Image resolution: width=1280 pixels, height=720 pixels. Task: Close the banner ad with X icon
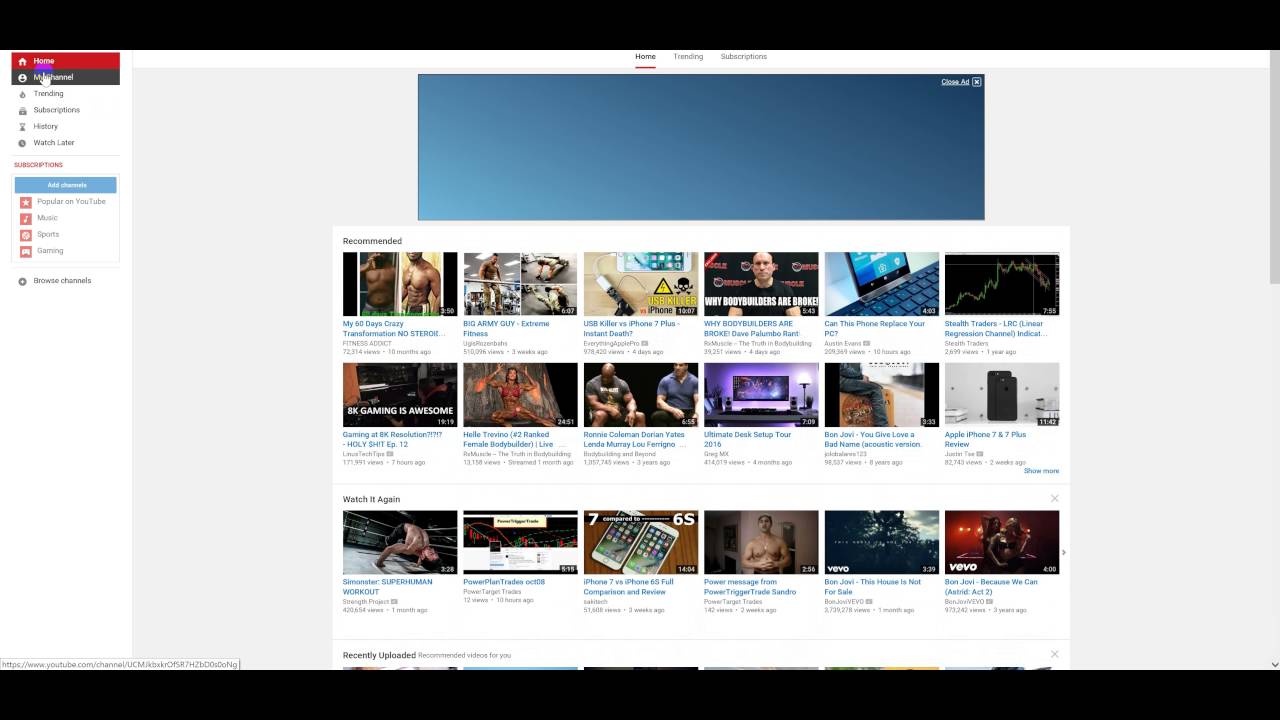click(977, 82)
